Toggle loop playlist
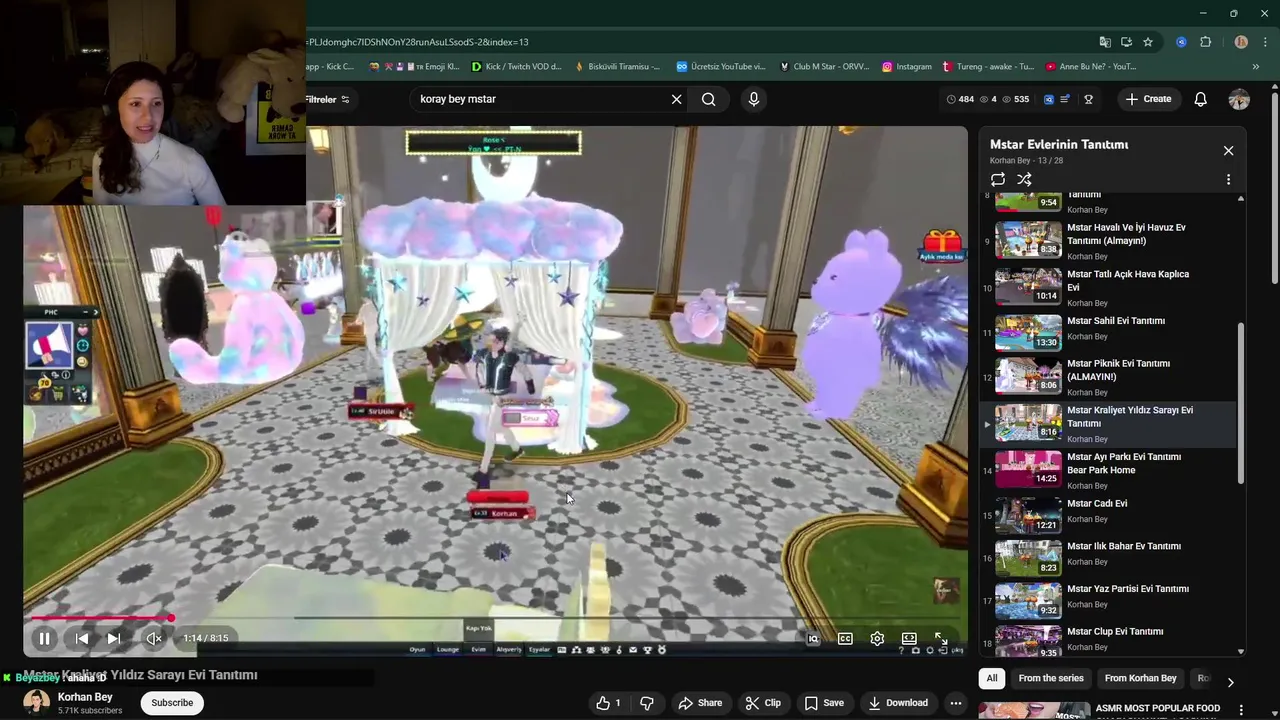 998,179
